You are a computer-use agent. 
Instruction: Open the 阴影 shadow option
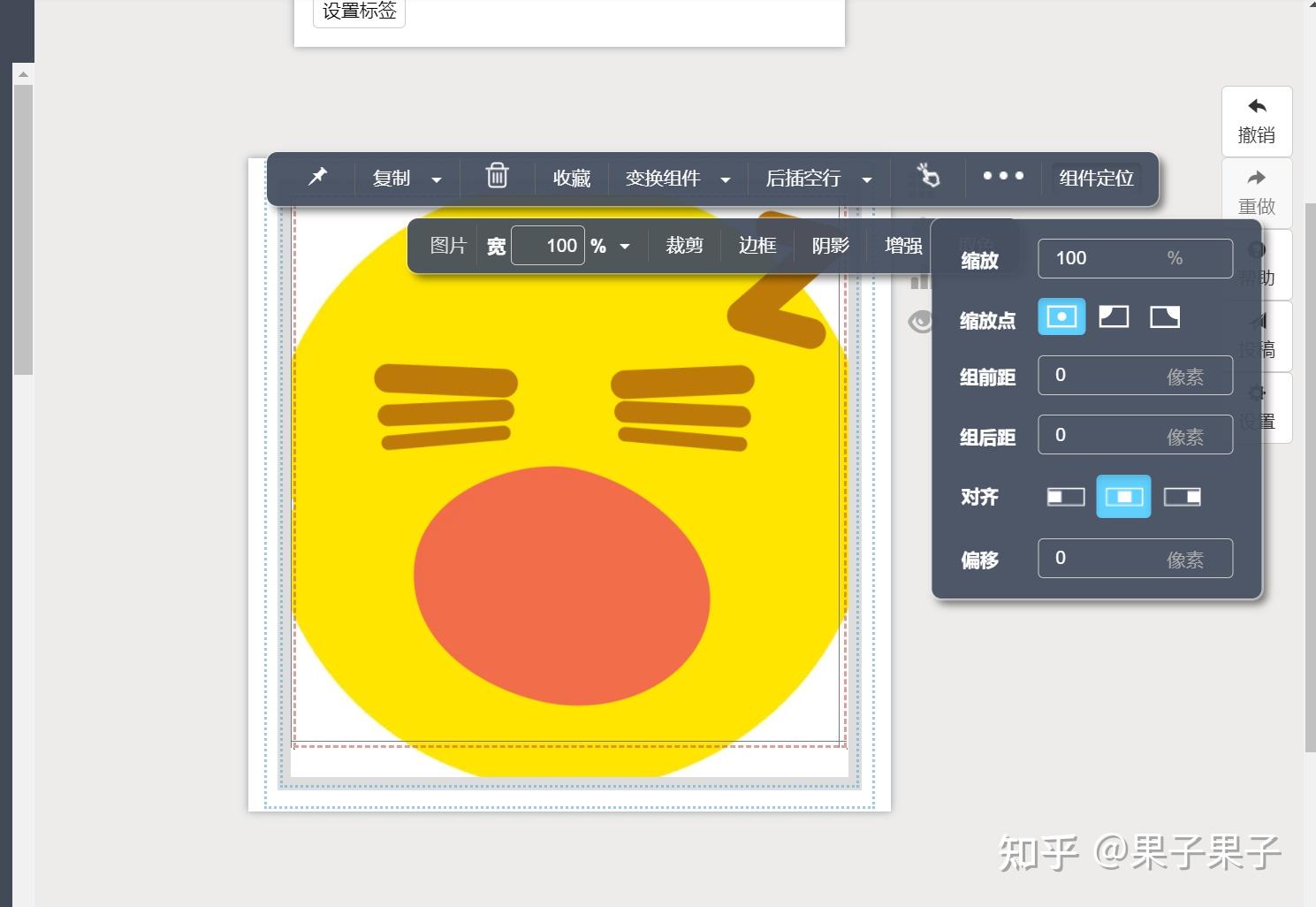[831, 246]
